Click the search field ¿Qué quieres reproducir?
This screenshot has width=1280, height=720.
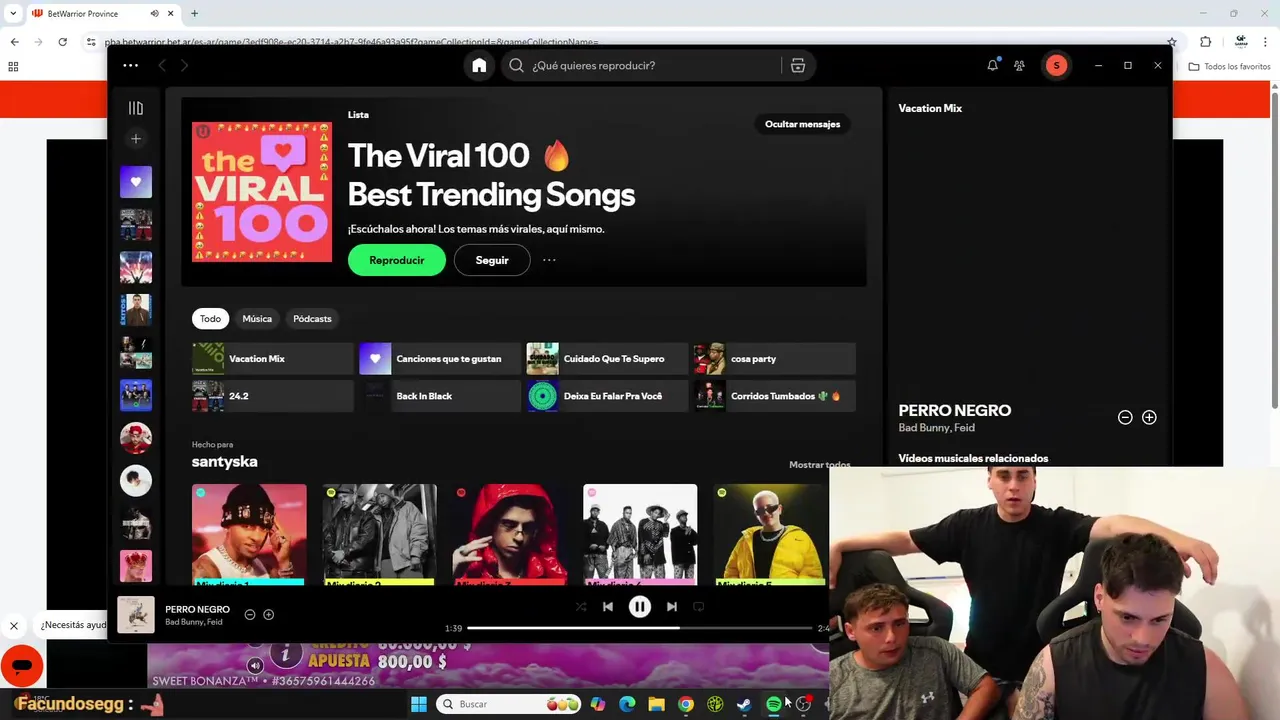[640, 65]
